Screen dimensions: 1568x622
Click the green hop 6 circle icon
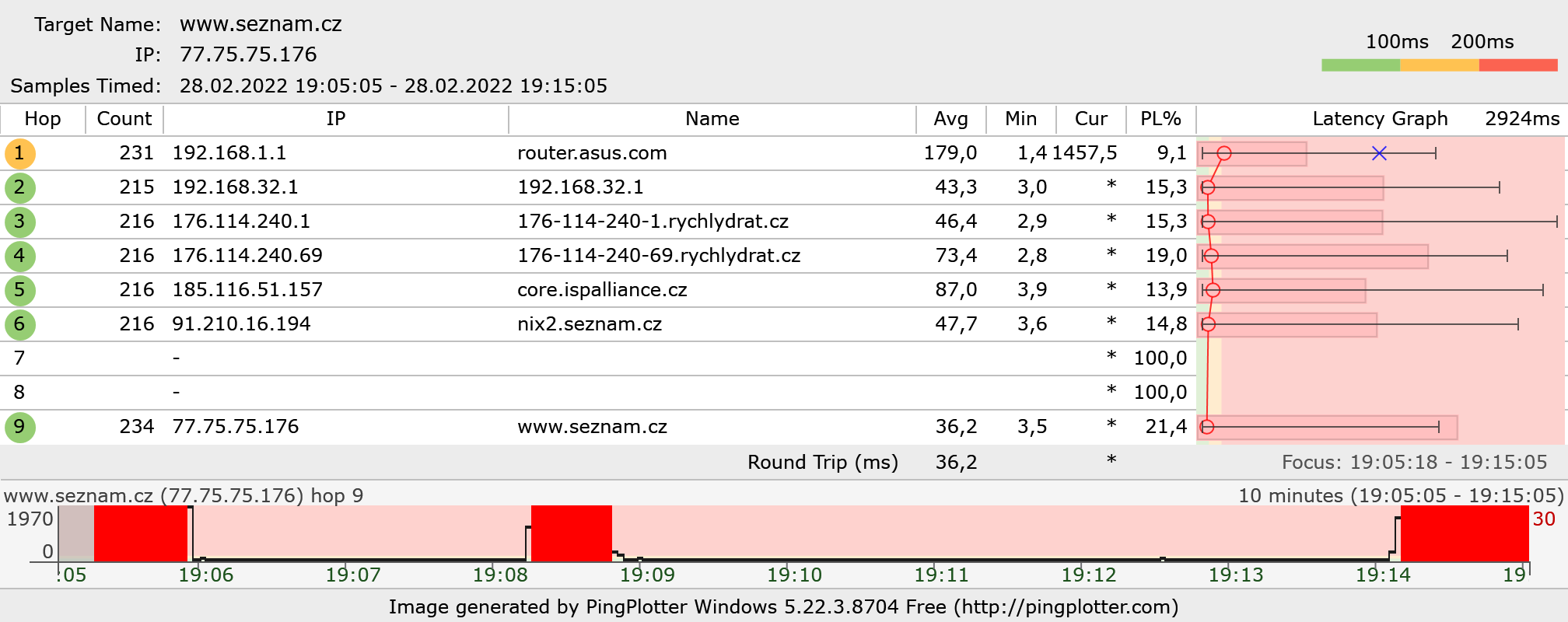click(x=19, y=324)
